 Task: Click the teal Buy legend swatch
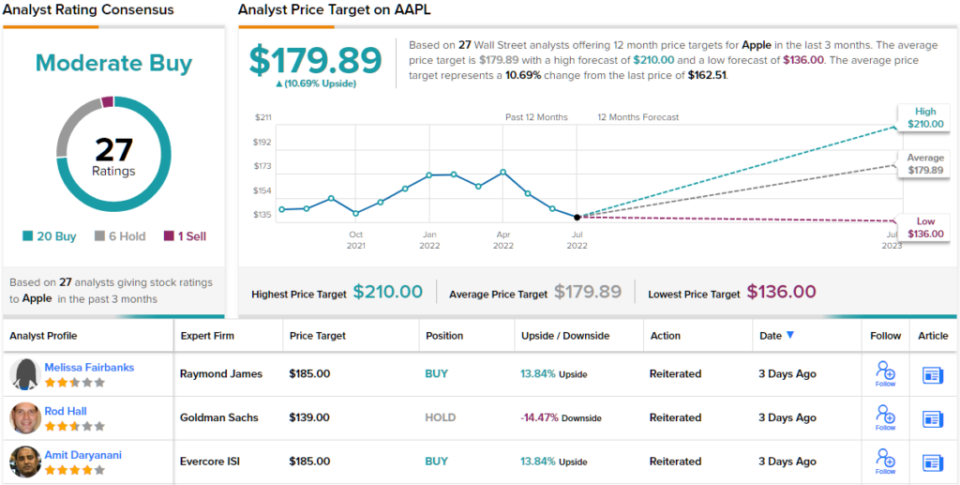coord(27,237)
